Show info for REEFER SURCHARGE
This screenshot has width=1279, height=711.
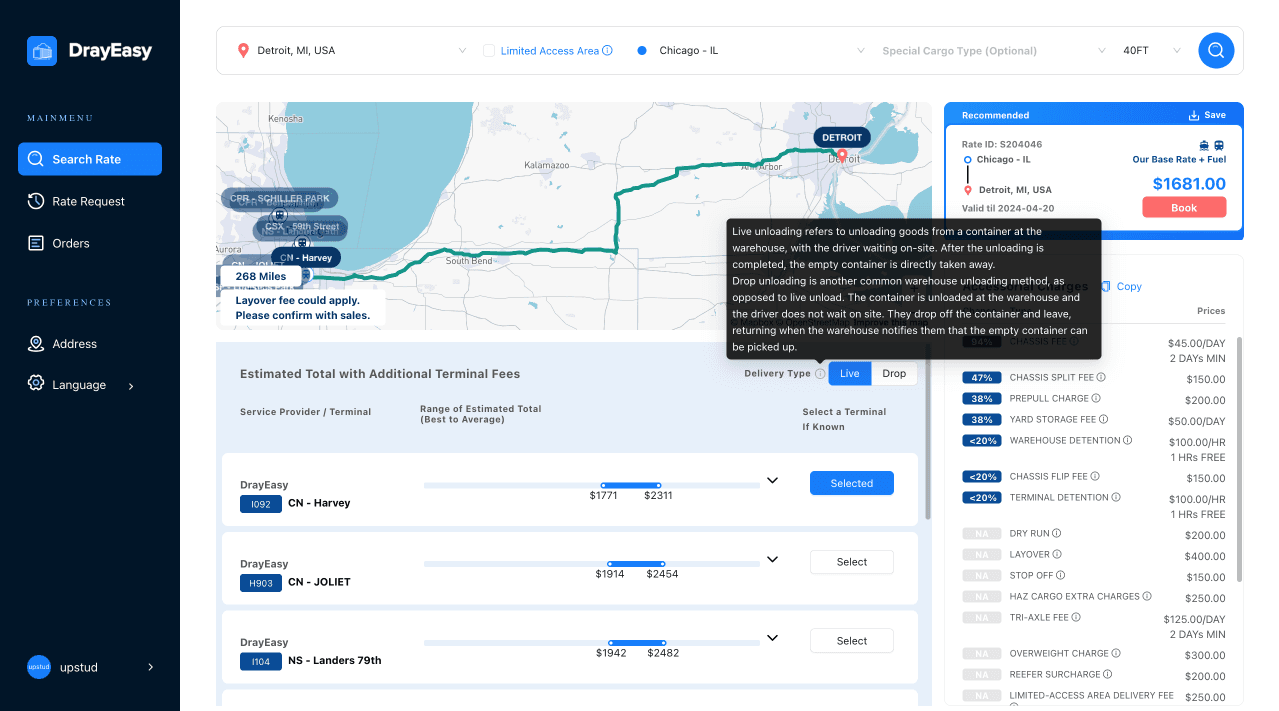[x=1108, y=674]
